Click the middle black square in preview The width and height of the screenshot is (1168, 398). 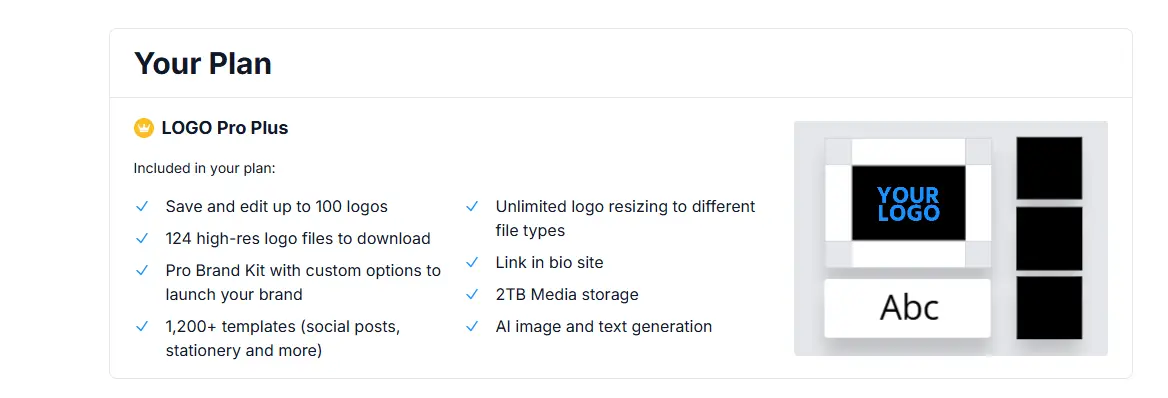click(1049, 239)
